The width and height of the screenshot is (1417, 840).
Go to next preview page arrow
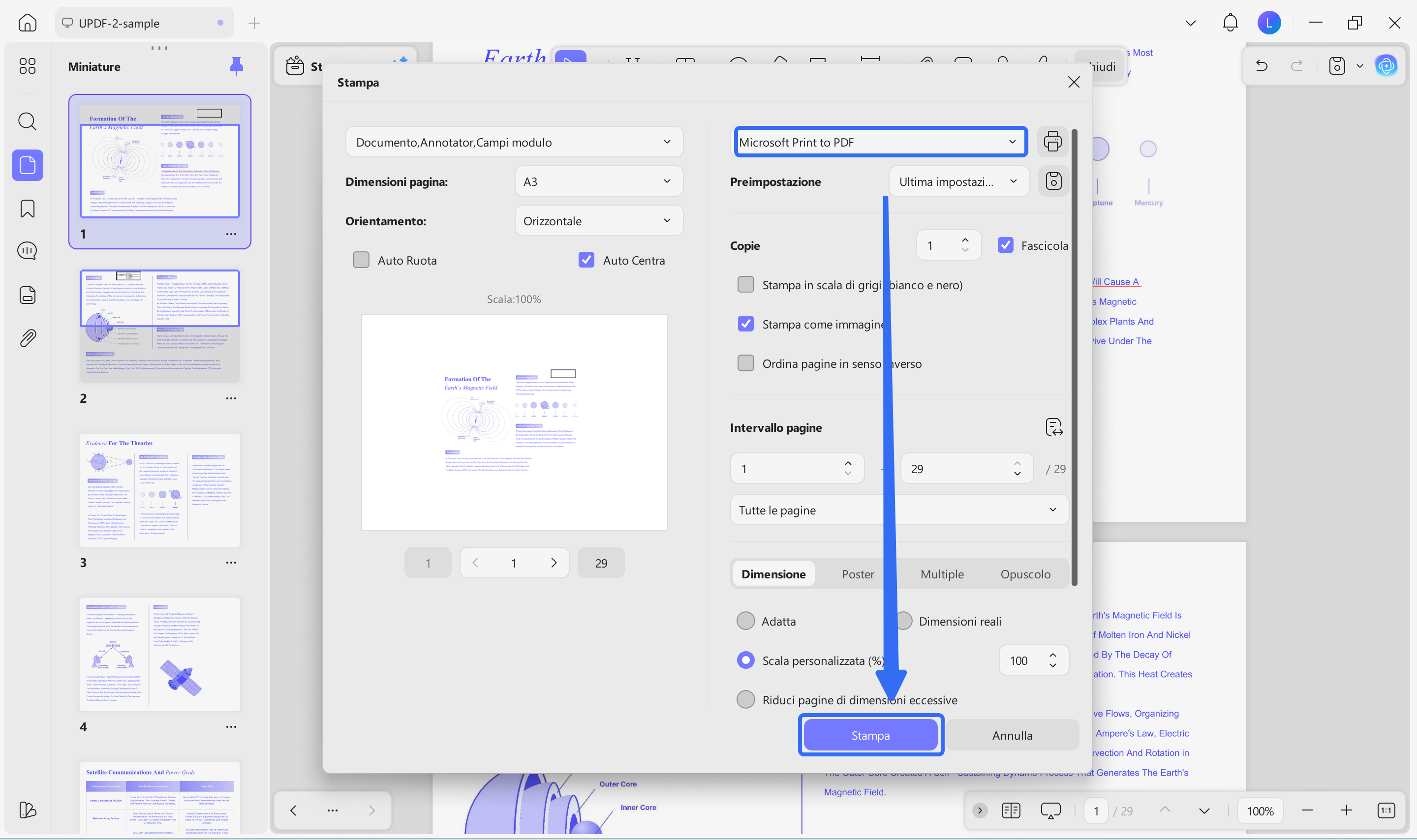[x=553, y=563]
